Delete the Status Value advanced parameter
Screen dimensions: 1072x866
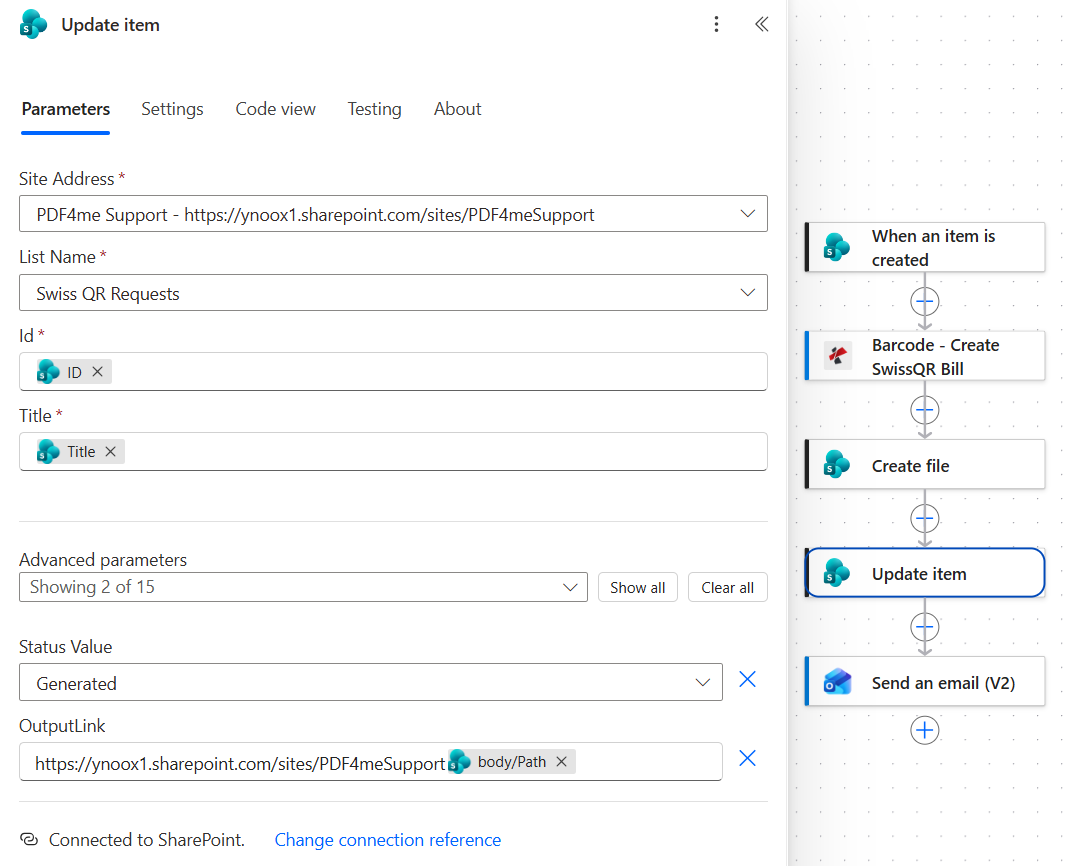tap(747, 679)
